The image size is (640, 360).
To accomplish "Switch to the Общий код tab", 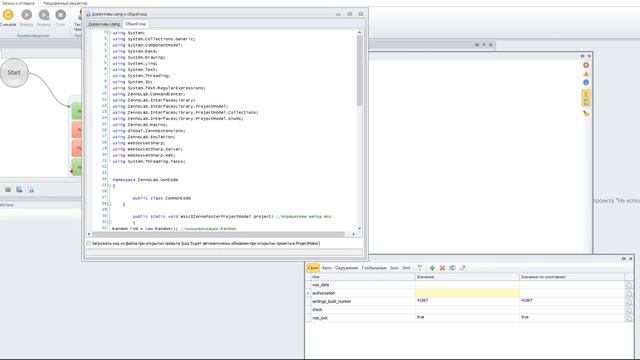I will (x=135, y=24).
